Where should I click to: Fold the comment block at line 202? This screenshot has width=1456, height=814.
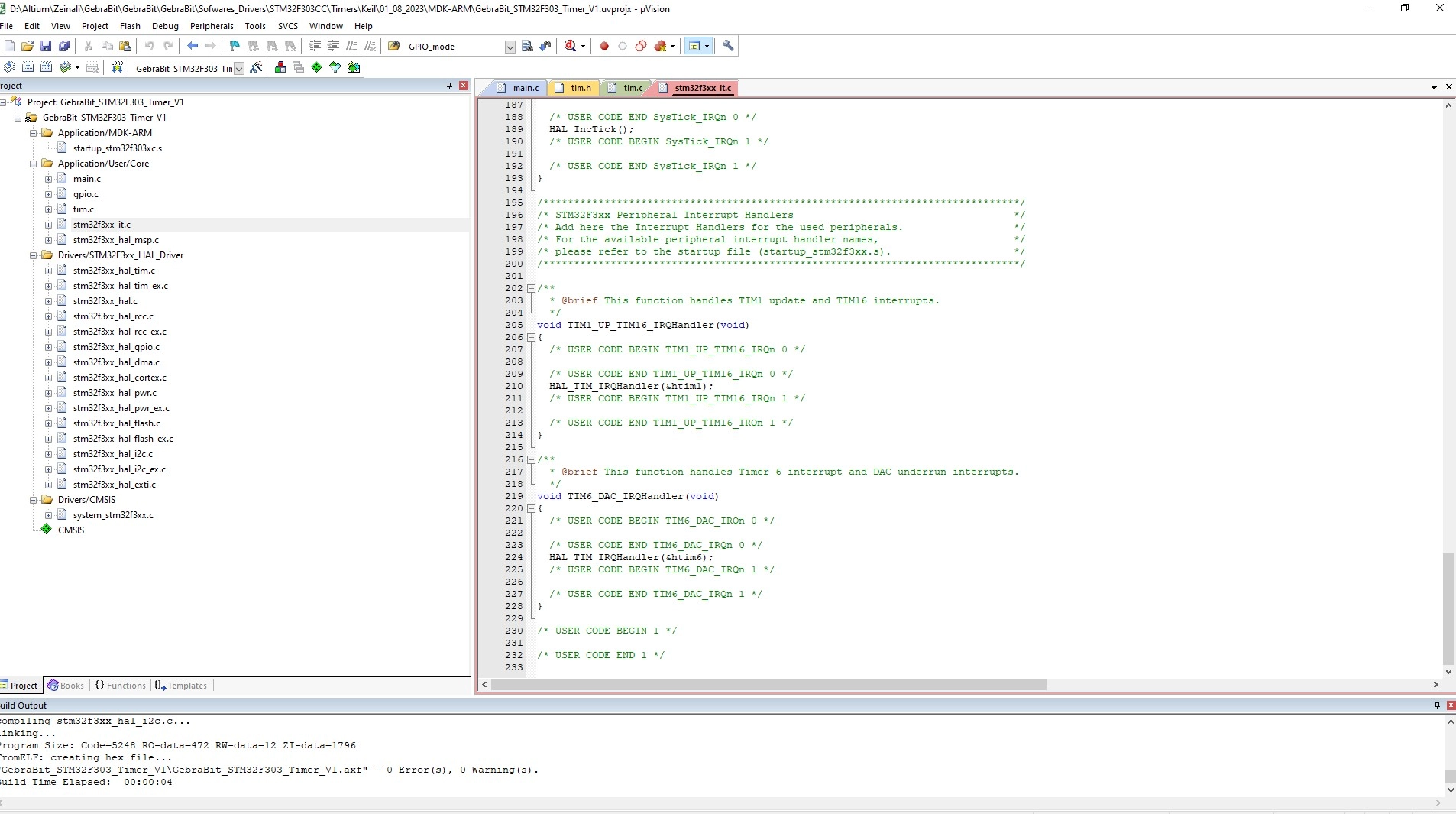531,288
